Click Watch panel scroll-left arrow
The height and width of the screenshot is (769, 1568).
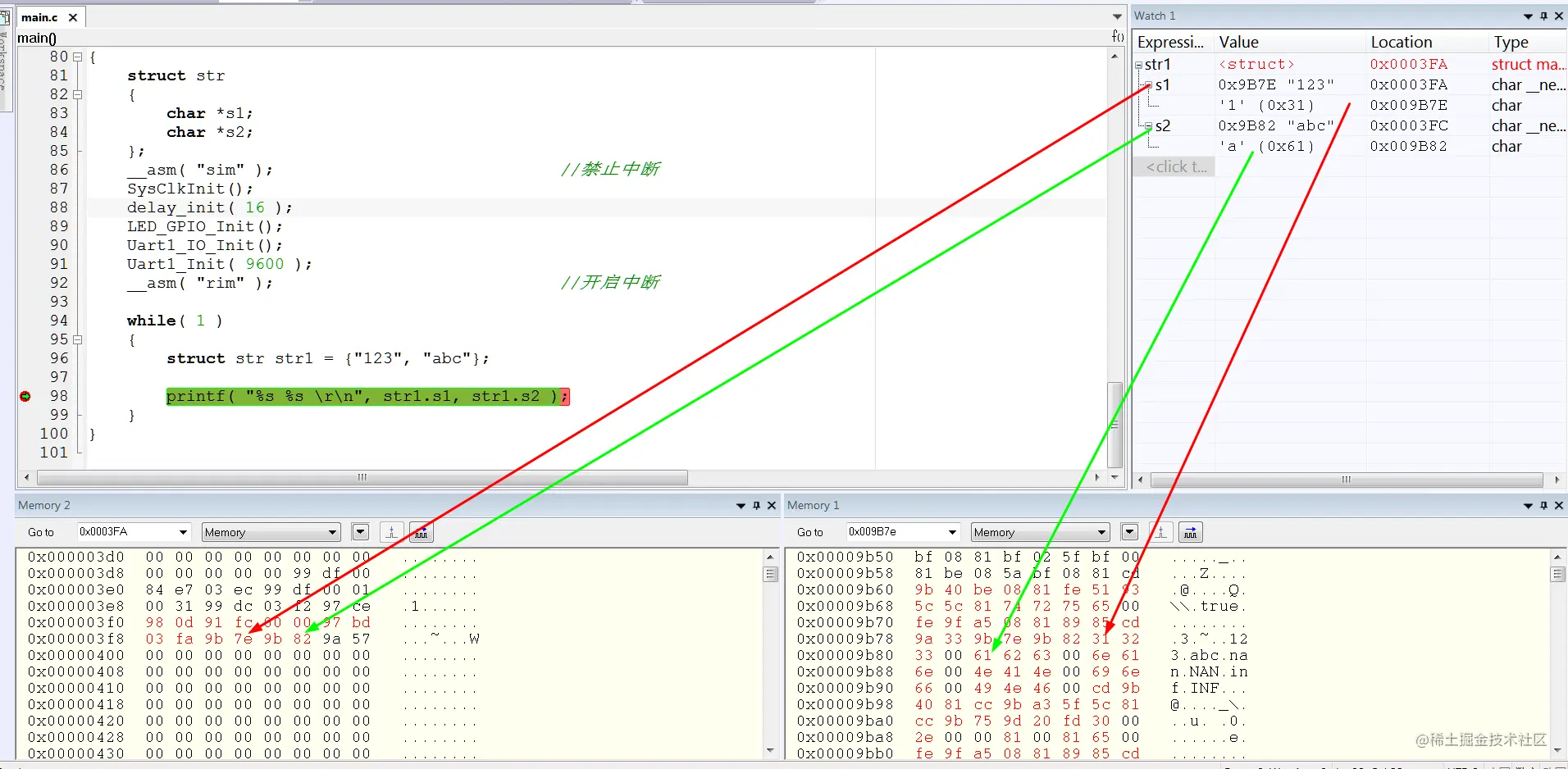[x=1141, y=480]
